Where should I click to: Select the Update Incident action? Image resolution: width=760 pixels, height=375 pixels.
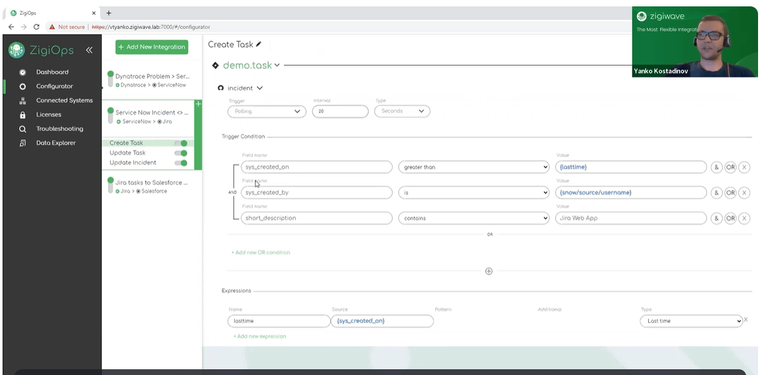coord(133,163)
